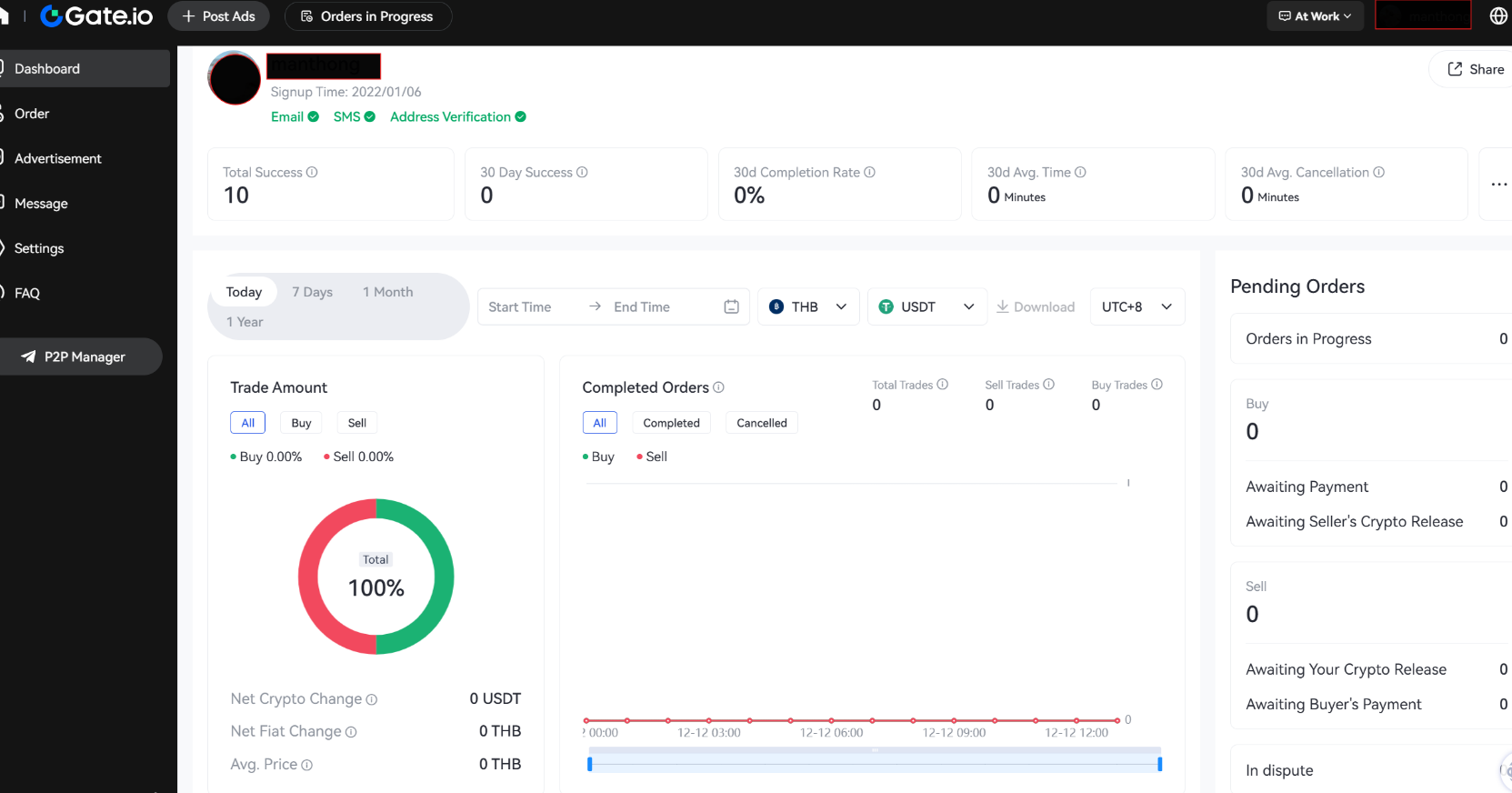Click info icon next to Total Success
The height and width of the screenshot is (793, 1512).
point(312,173)
